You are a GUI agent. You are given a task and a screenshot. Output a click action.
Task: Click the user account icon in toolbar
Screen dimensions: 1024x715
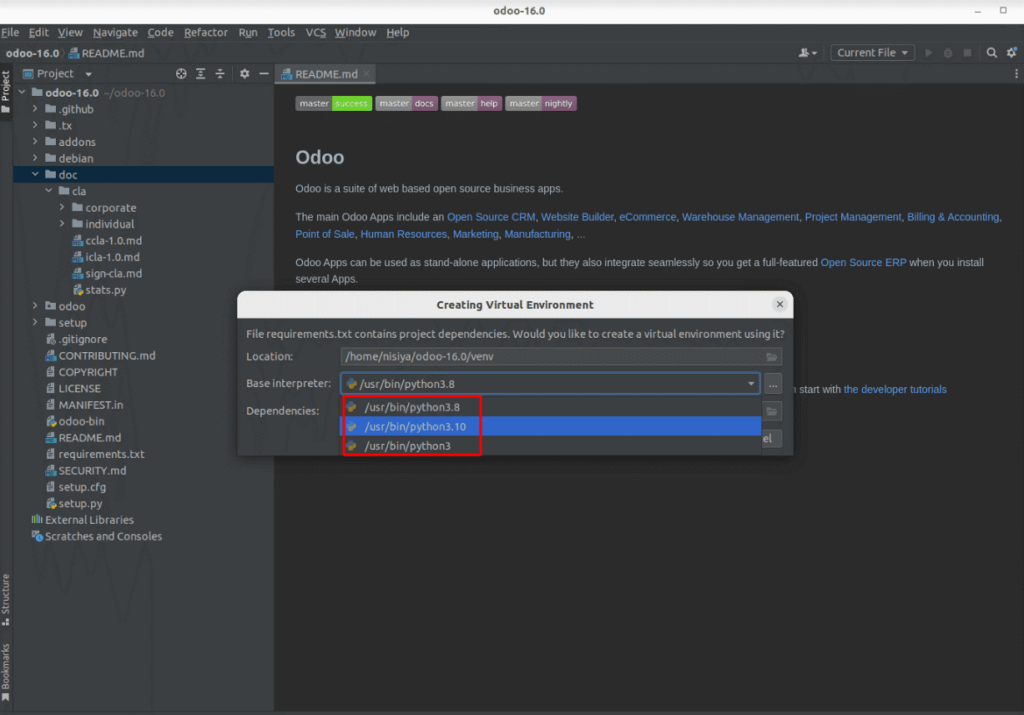click(807, 53)
